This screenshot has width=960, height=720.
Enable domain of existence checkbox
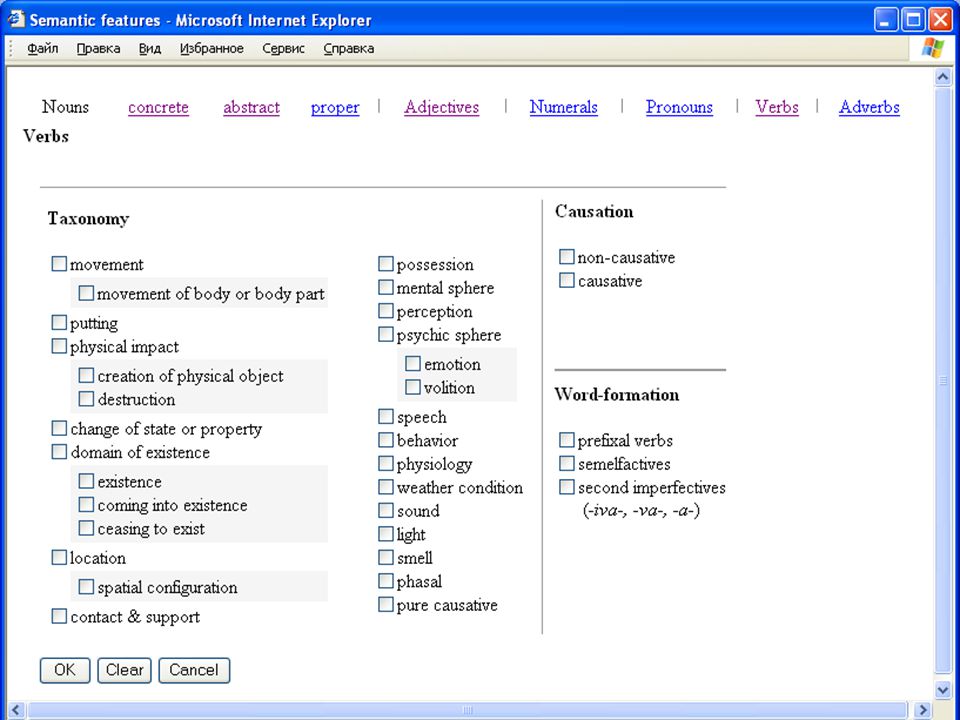tap(59, 452)
